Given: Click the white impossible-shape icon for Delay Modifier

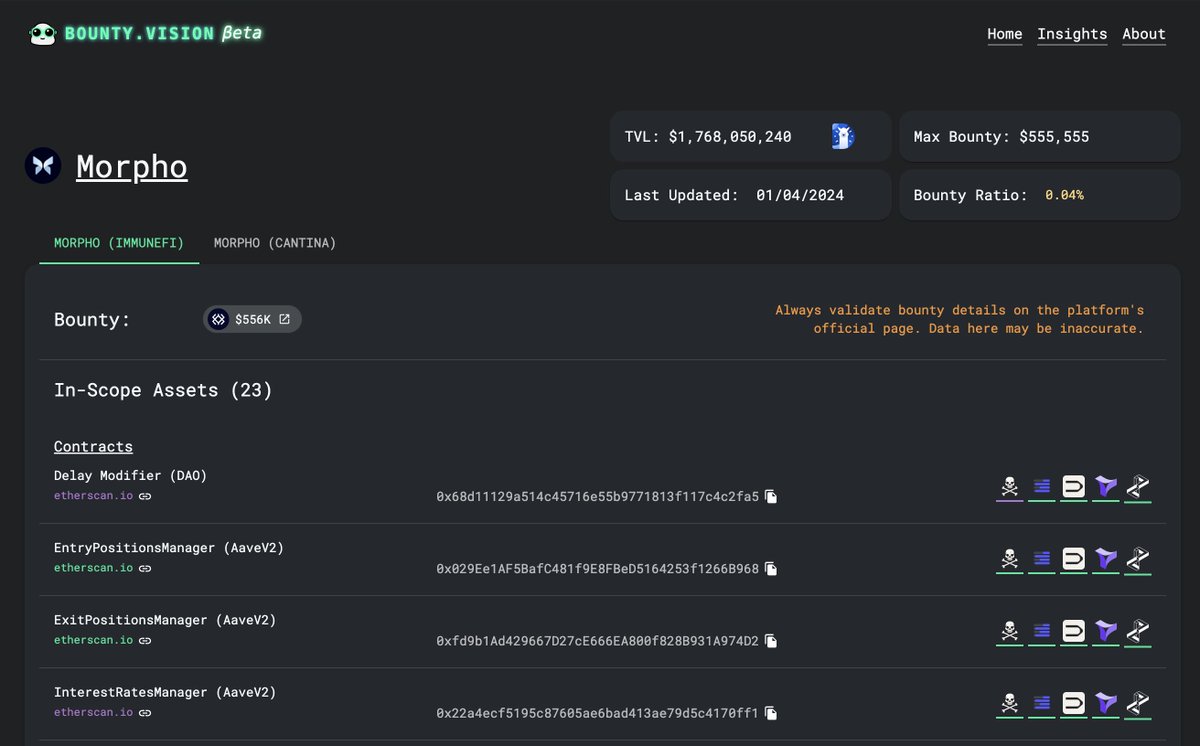Looking at the screenshot, I should 1137,487.
